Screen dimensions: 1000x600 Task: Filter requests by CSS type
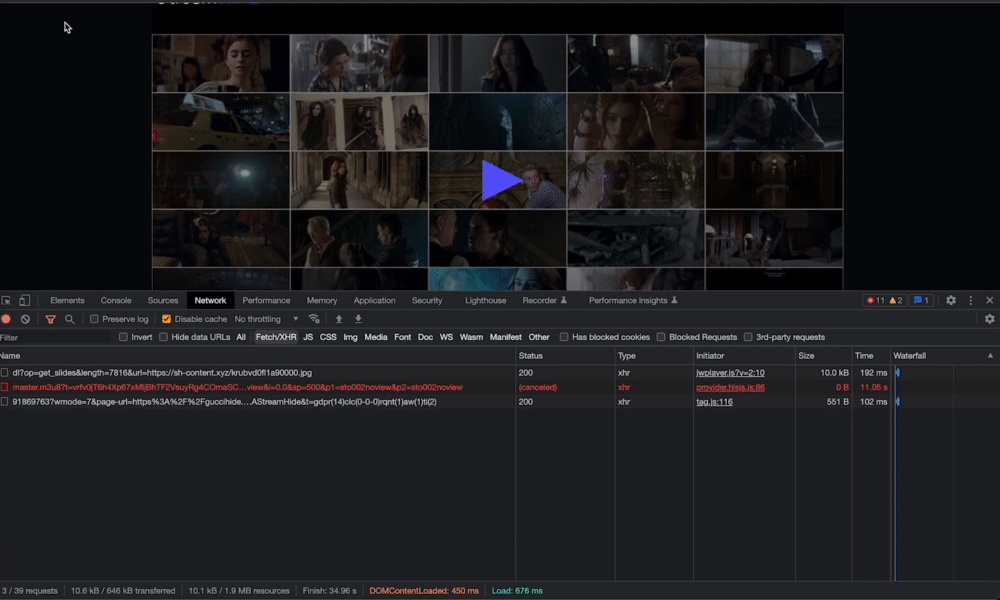tap(328, 337)
